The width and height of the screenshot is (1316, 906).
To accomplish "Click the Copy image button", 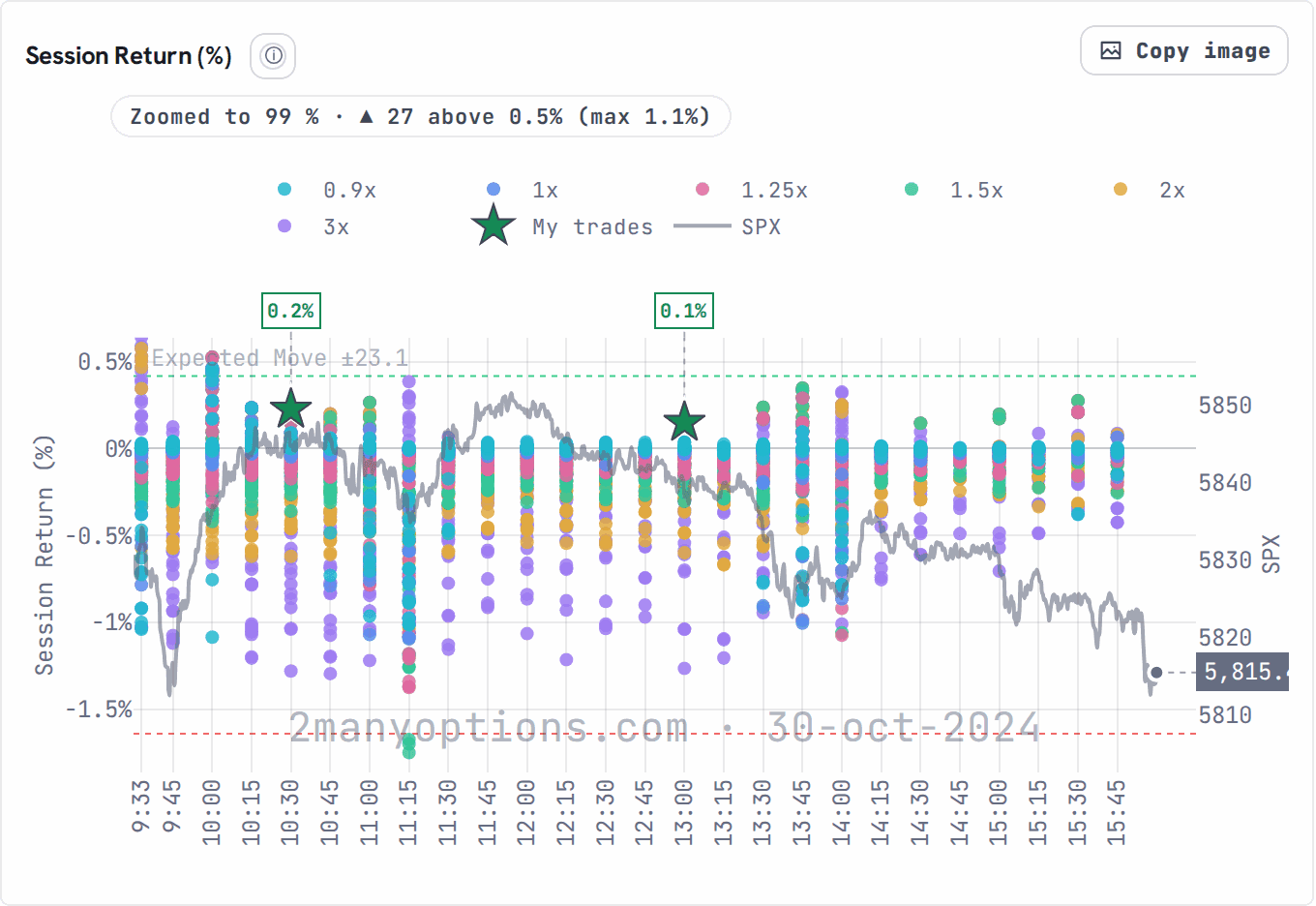I will click(x=1183, y=50).
